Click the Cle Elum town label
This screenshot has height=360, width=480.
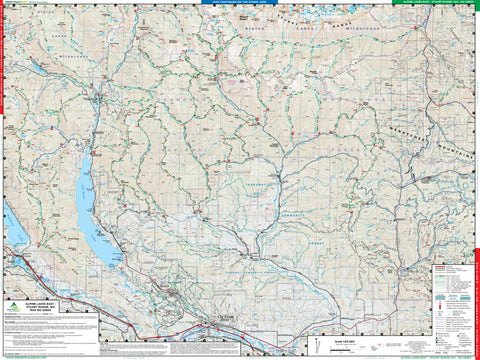(x=226, y=317)
